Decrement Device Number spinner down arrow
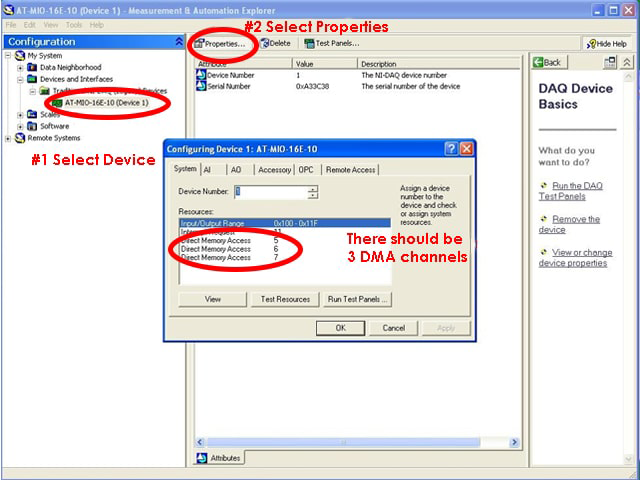 tap(313, 196)
